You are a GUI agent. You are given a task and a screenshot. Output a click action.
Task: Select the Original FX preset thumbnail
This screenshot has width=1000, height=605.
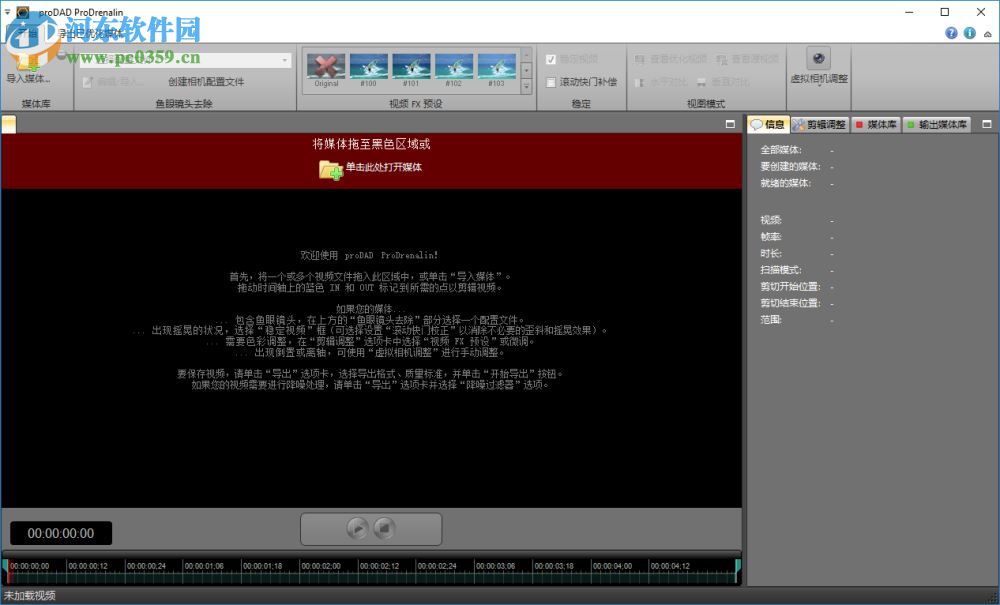coord(326,70)
